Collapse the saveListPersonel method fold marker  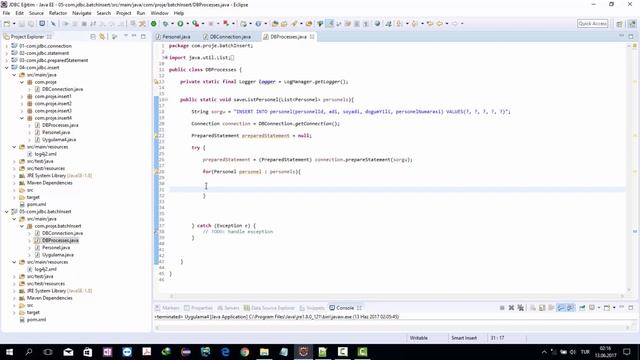pos(166,100)
